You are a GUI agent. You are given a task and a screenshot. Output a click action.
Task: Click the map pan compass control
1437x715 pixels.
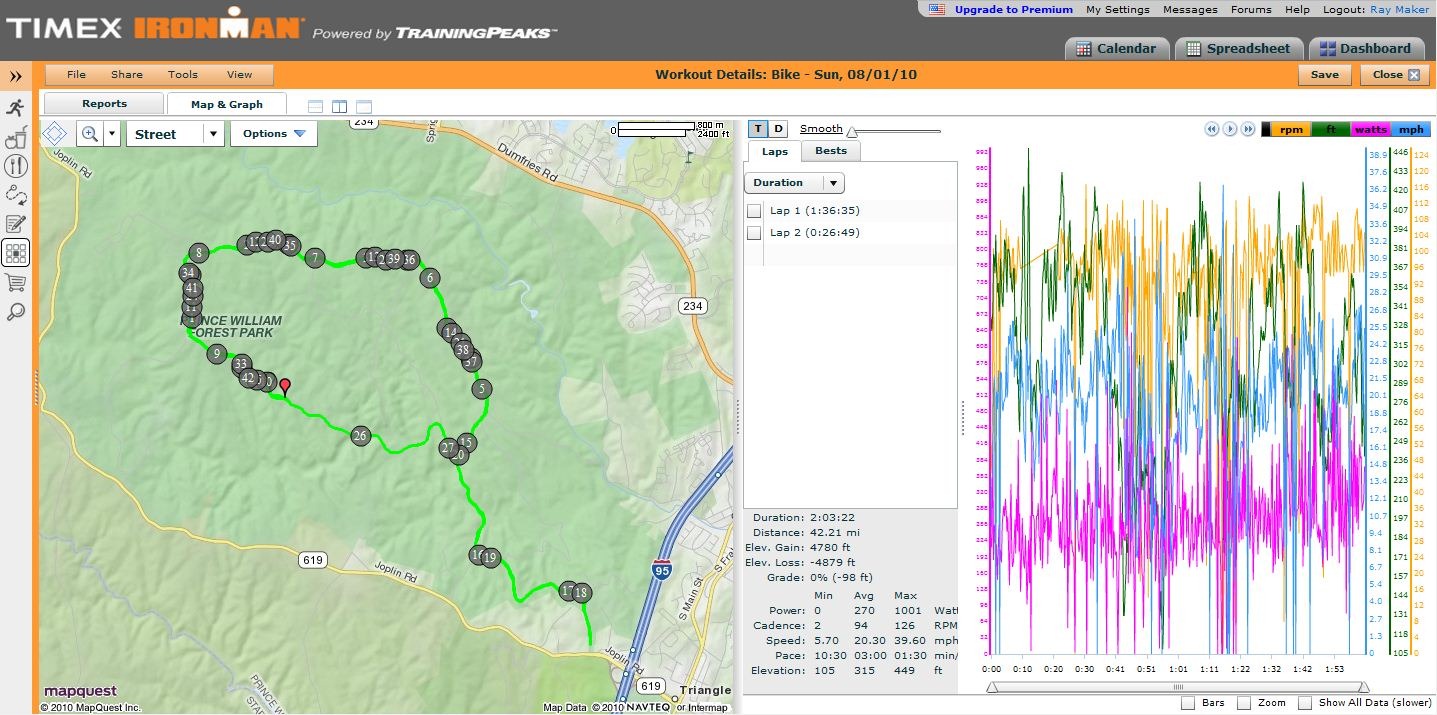point(55,134)
